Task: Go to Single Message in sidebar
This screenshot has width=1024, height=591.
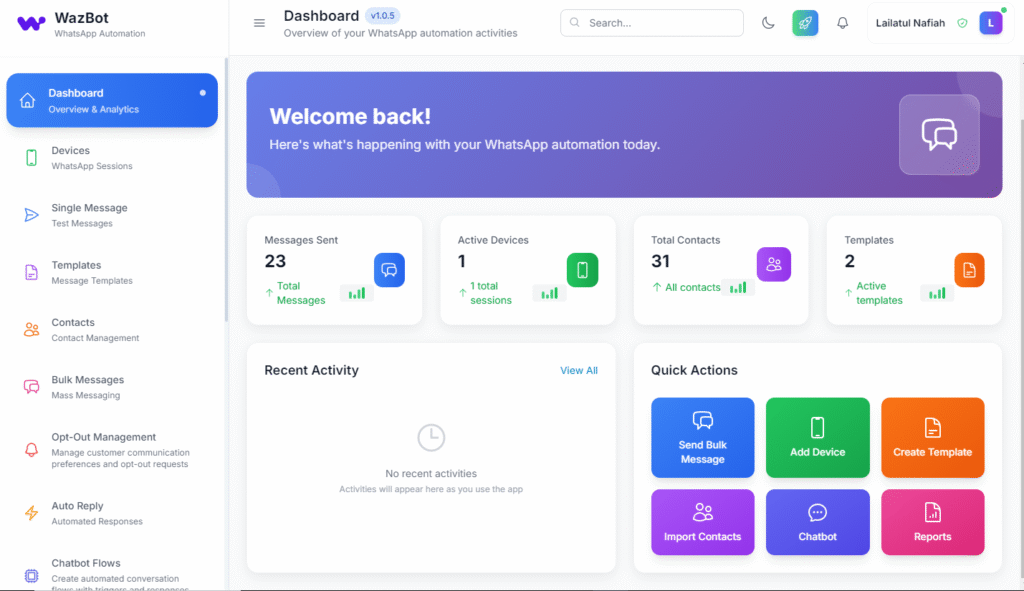Action: click(x=89, y=215)
